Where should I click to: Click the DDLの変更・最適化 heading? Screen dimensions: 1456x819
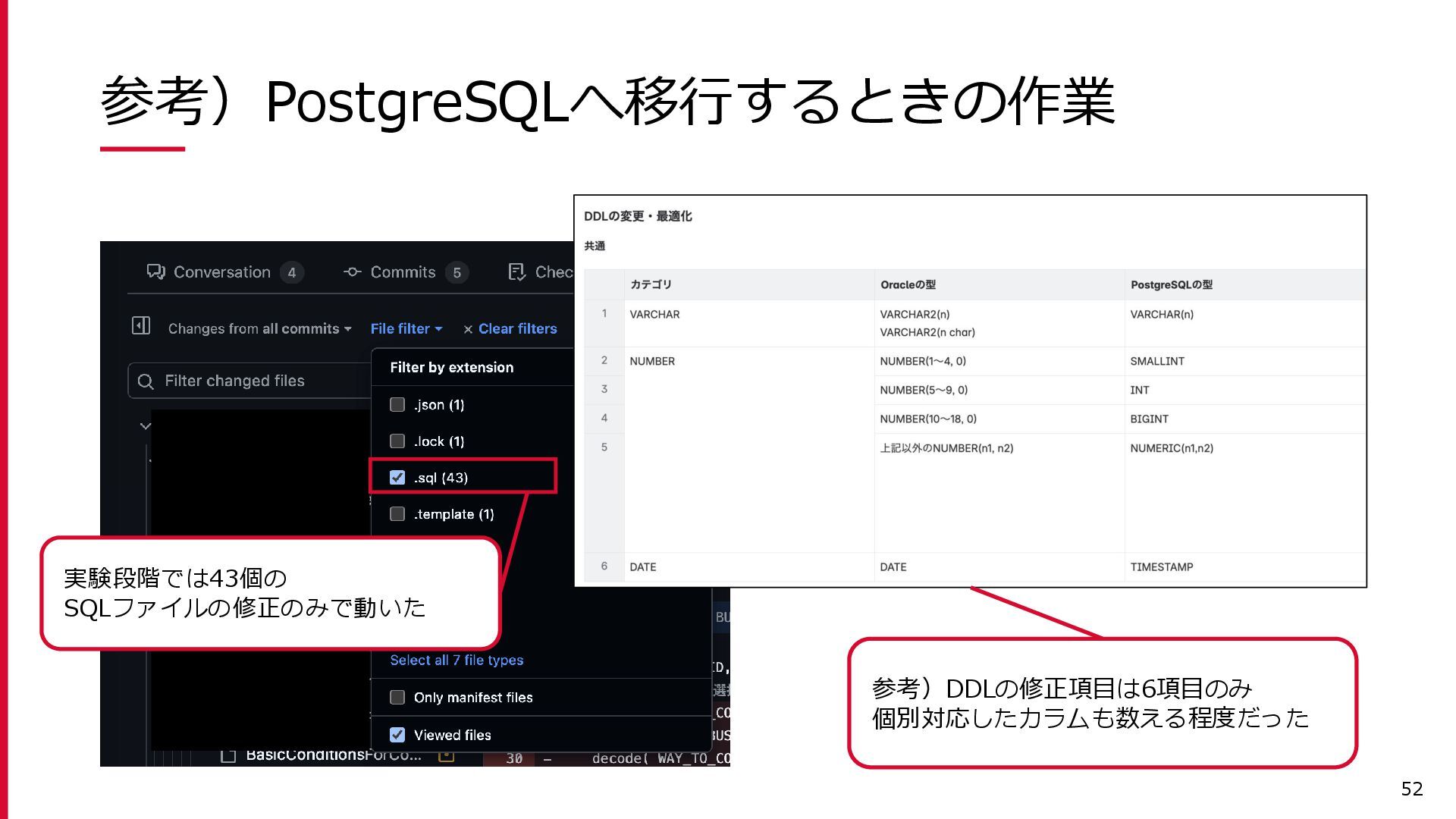coord(638,217)
